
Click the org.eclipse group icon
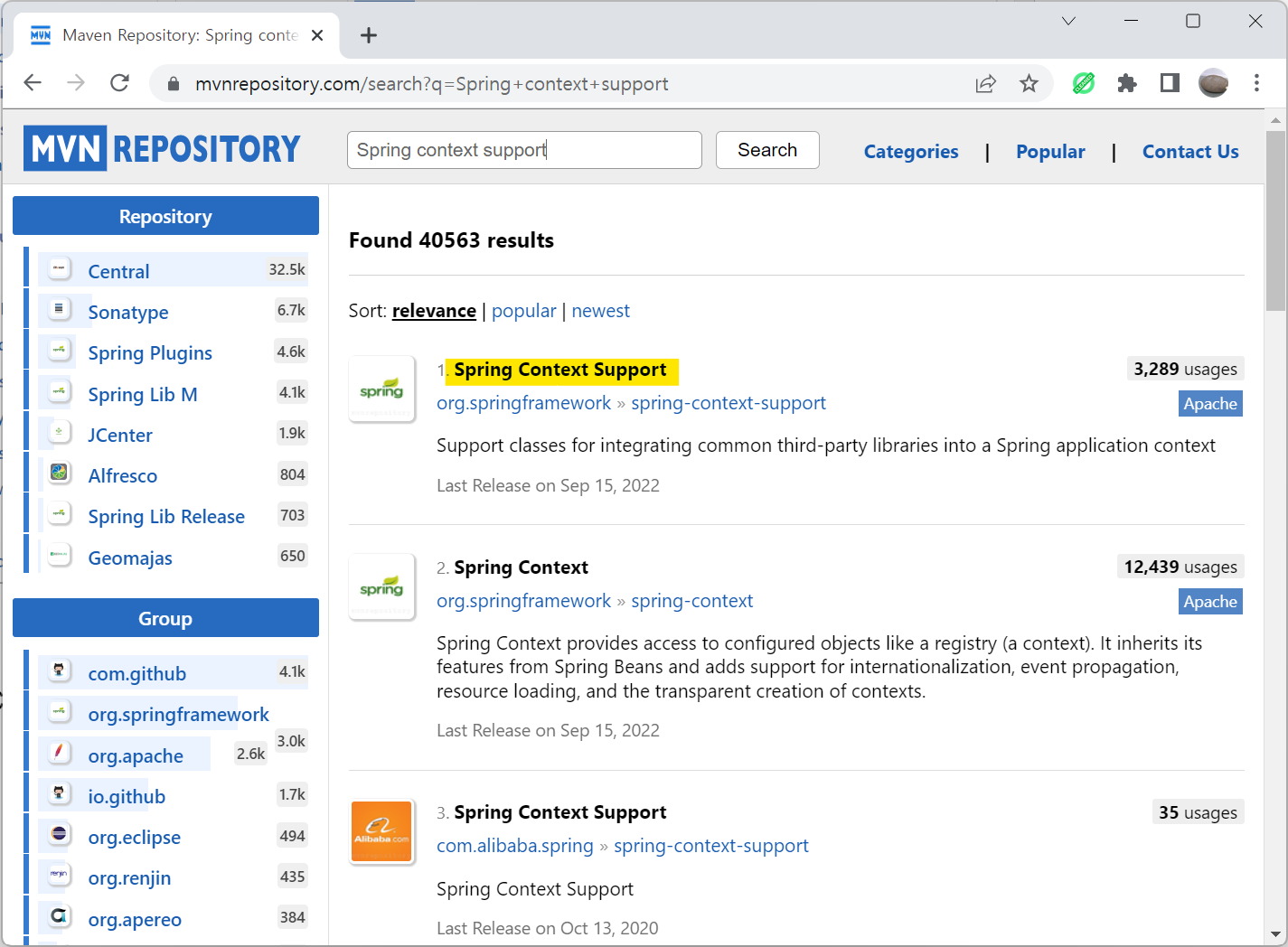pos(60,834)
